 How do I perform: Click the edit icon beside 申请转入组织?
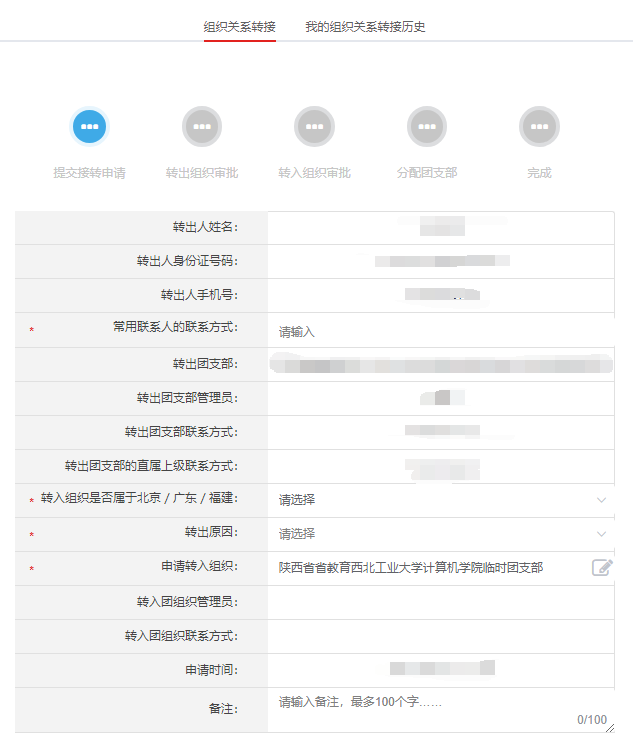pos(601,568)
